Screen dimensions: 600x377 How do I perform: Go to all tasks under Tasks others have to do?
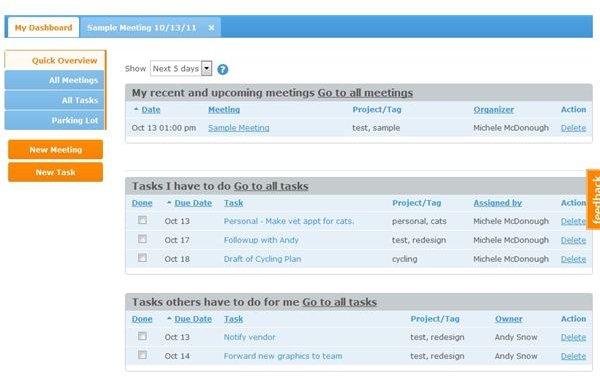click(339, 302)
